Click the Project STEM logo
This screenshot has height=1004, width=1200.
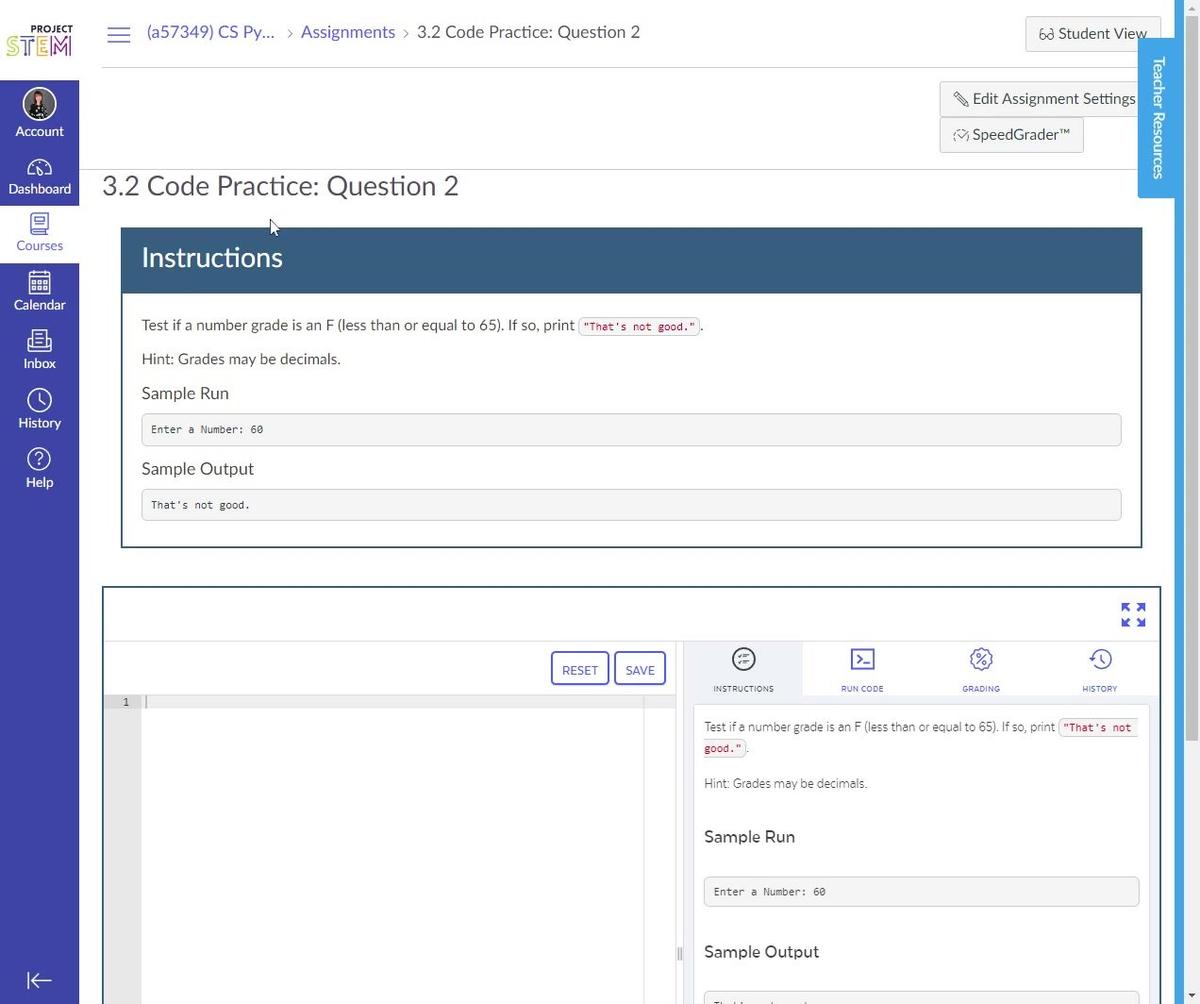tap(39, 41)
